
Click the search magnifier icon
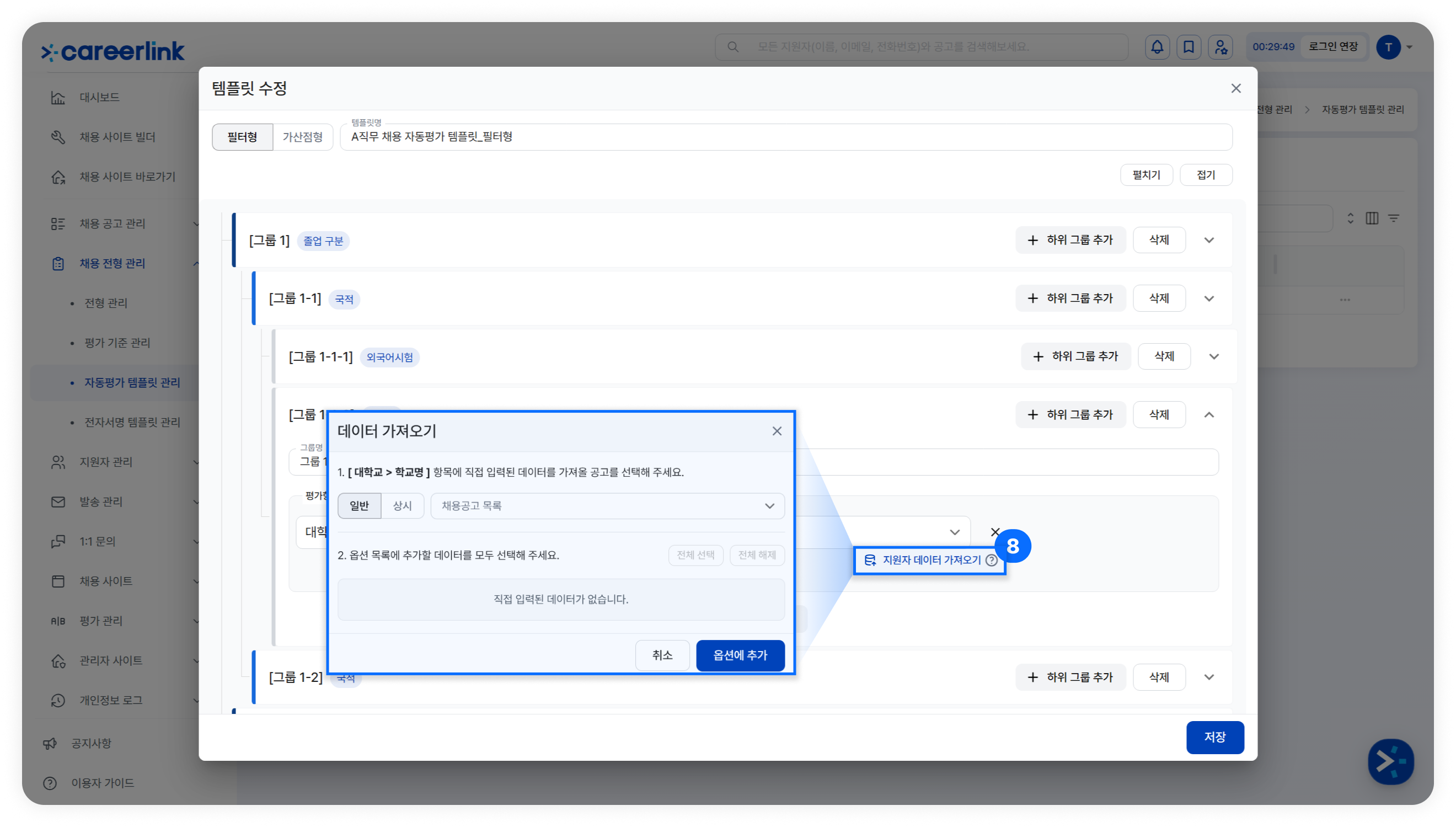(x=733, y=47)
